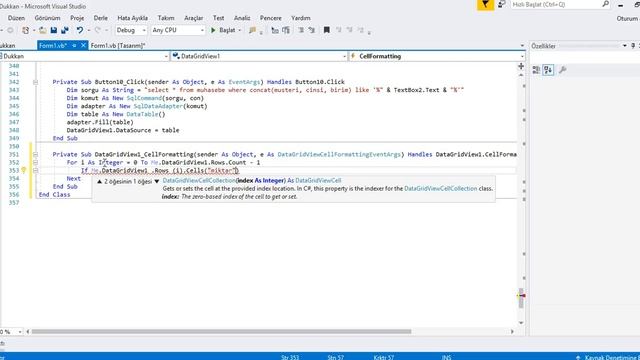Open the Araçlar menu
Viewport: 640px width, 360px height.
pyautogui.click(x=193, y=18)
